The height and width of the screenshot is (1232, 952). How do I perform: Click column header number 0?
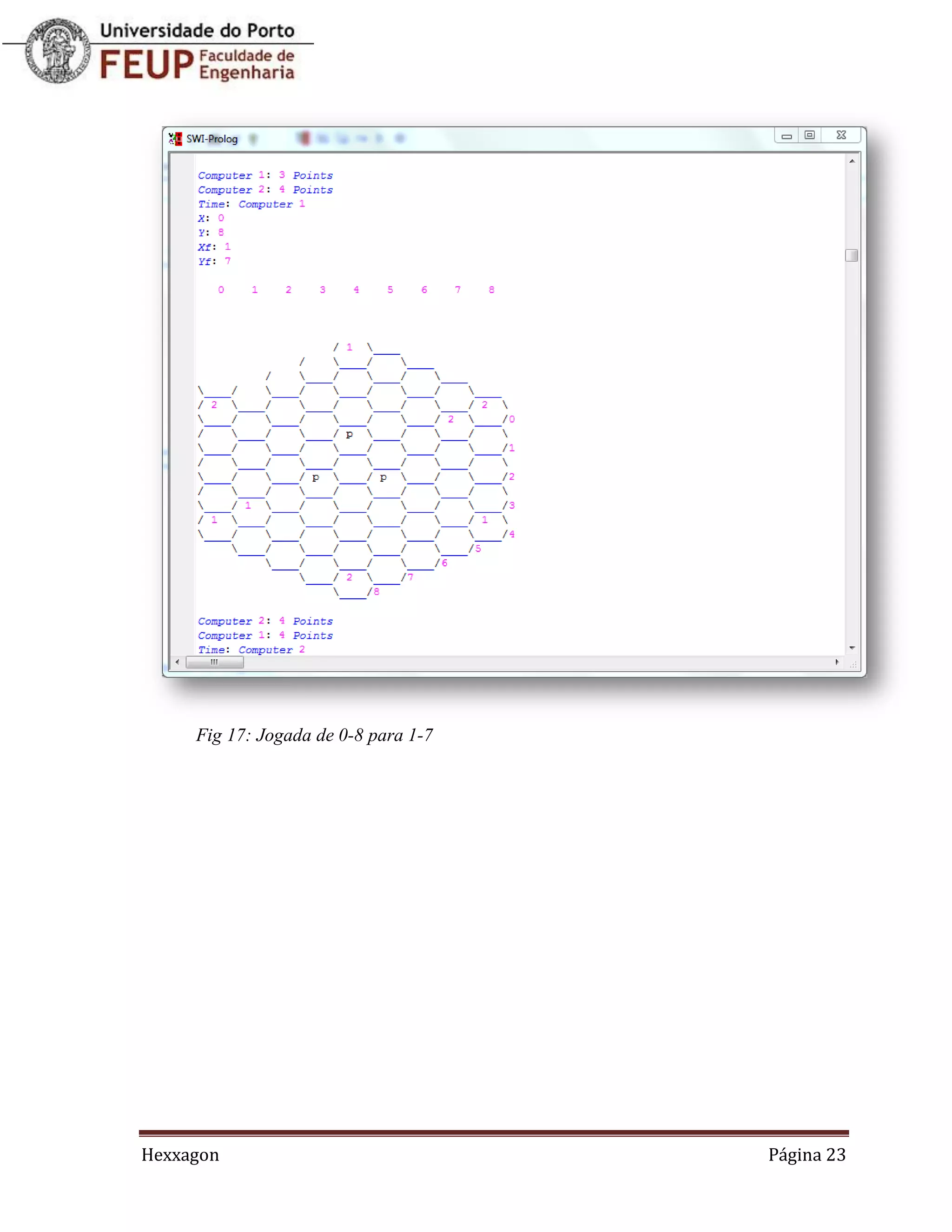click(221, 290)
